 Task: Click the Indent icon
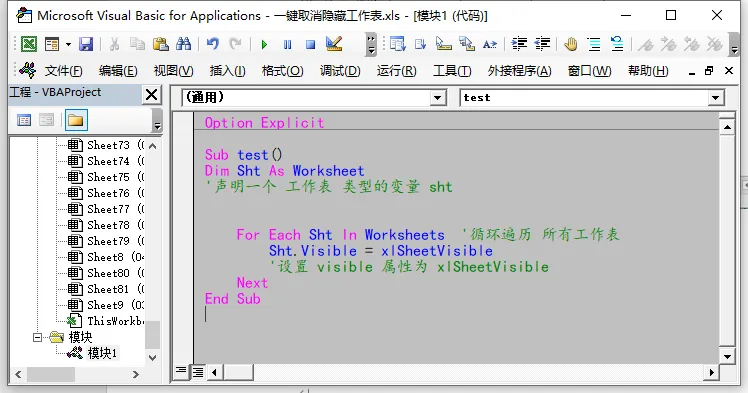pyautogui.click(x=519, y=44)
